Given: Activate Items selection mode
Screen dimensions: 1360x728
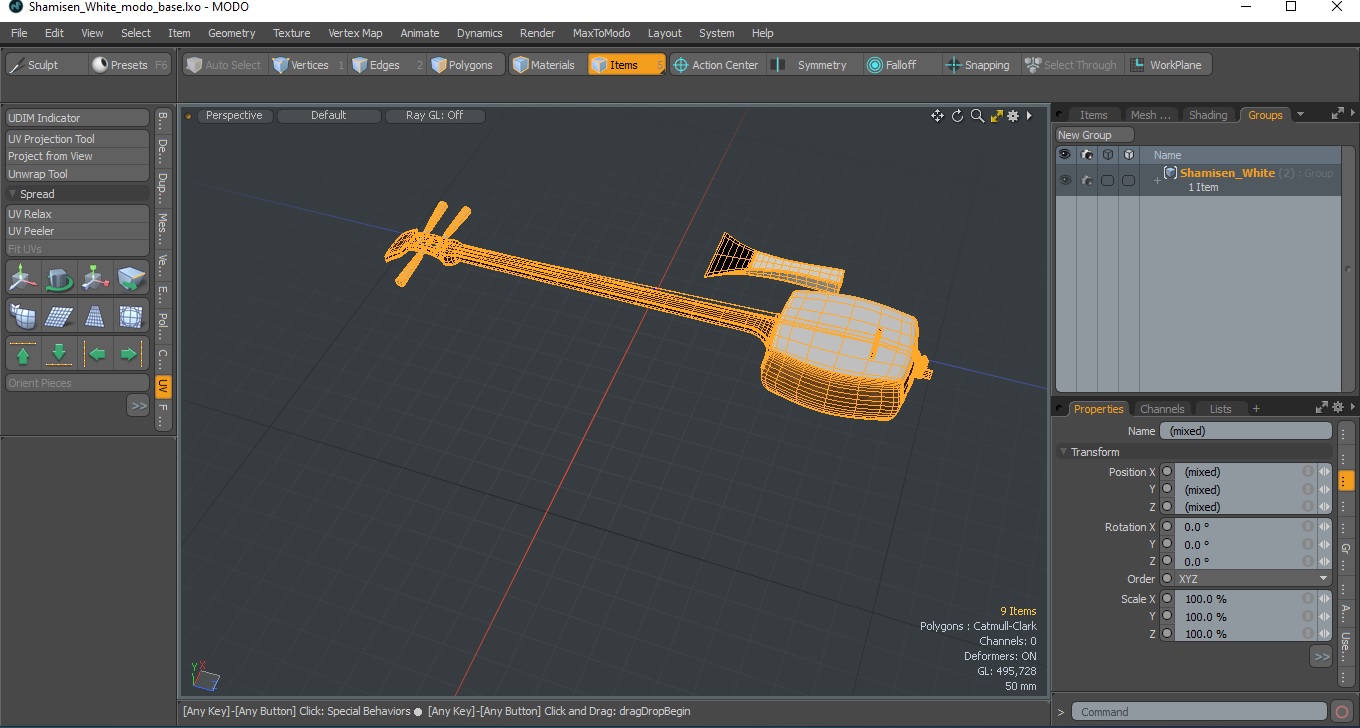Looking at the screenshot, I should [626, 65].
